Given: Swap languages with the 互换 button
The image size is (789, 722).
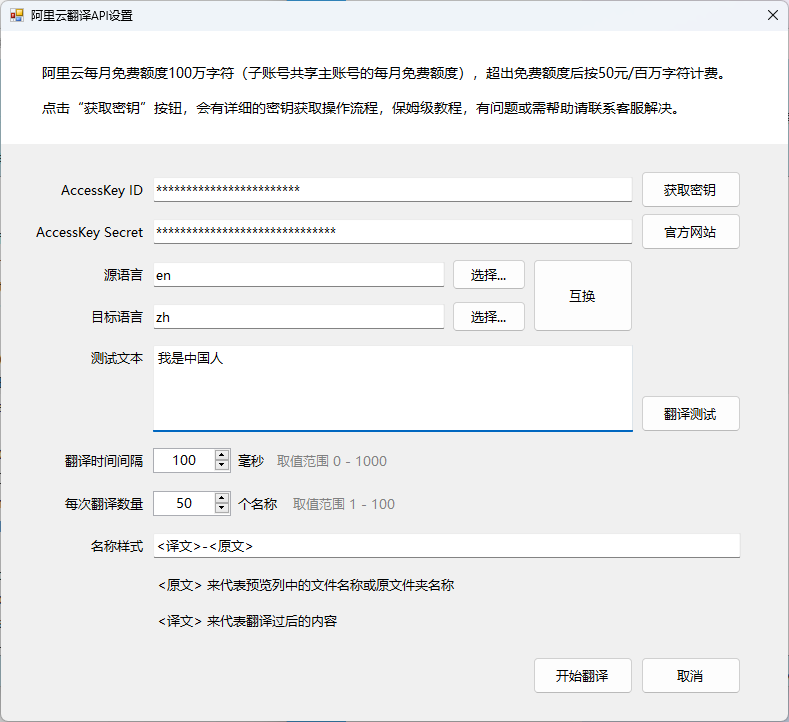Looking at the screenshot, I should coord(583,296).
